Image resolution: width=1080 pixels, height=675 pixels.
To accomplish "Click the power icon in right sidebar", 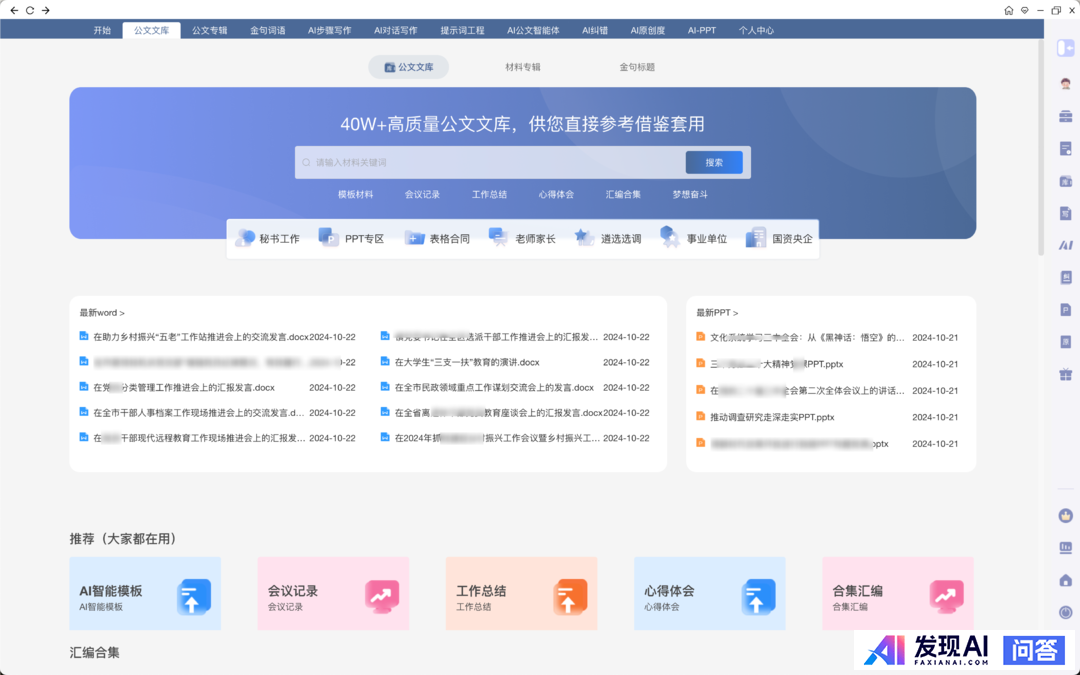I will [1065, 612].
